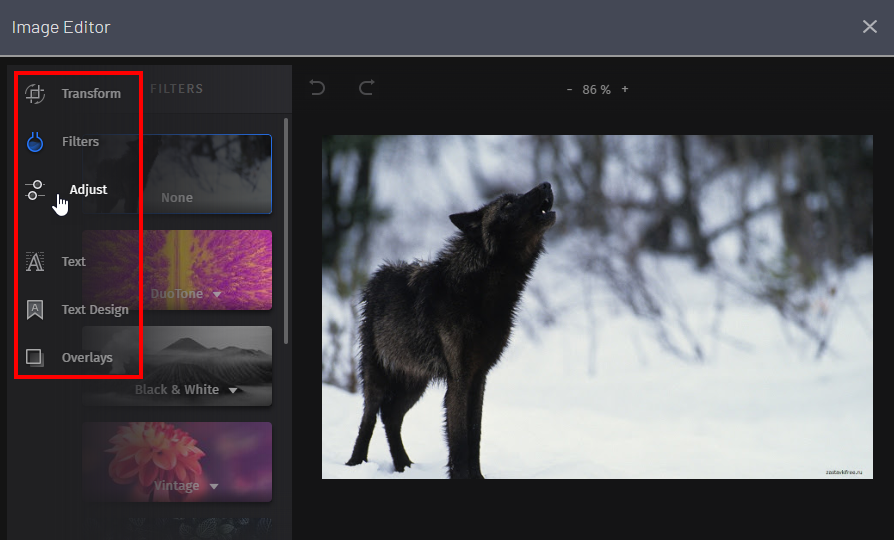894x540 pixels.
Task: Switch to the Adjust menu label
Action: [89, 190]
